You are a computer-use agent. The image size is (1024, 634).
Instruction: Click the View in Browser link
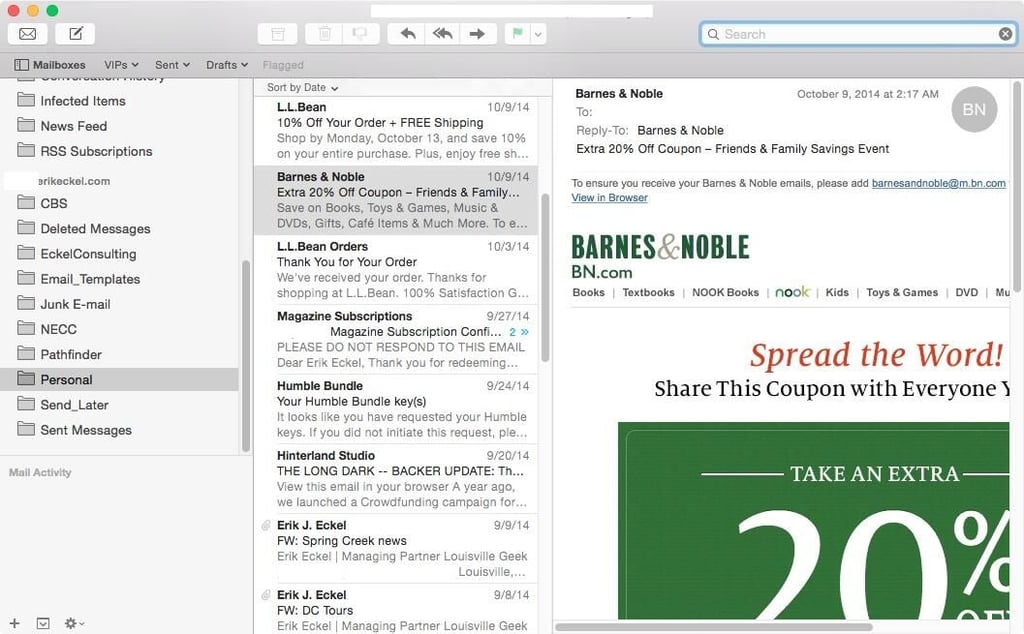coord(609,198)
